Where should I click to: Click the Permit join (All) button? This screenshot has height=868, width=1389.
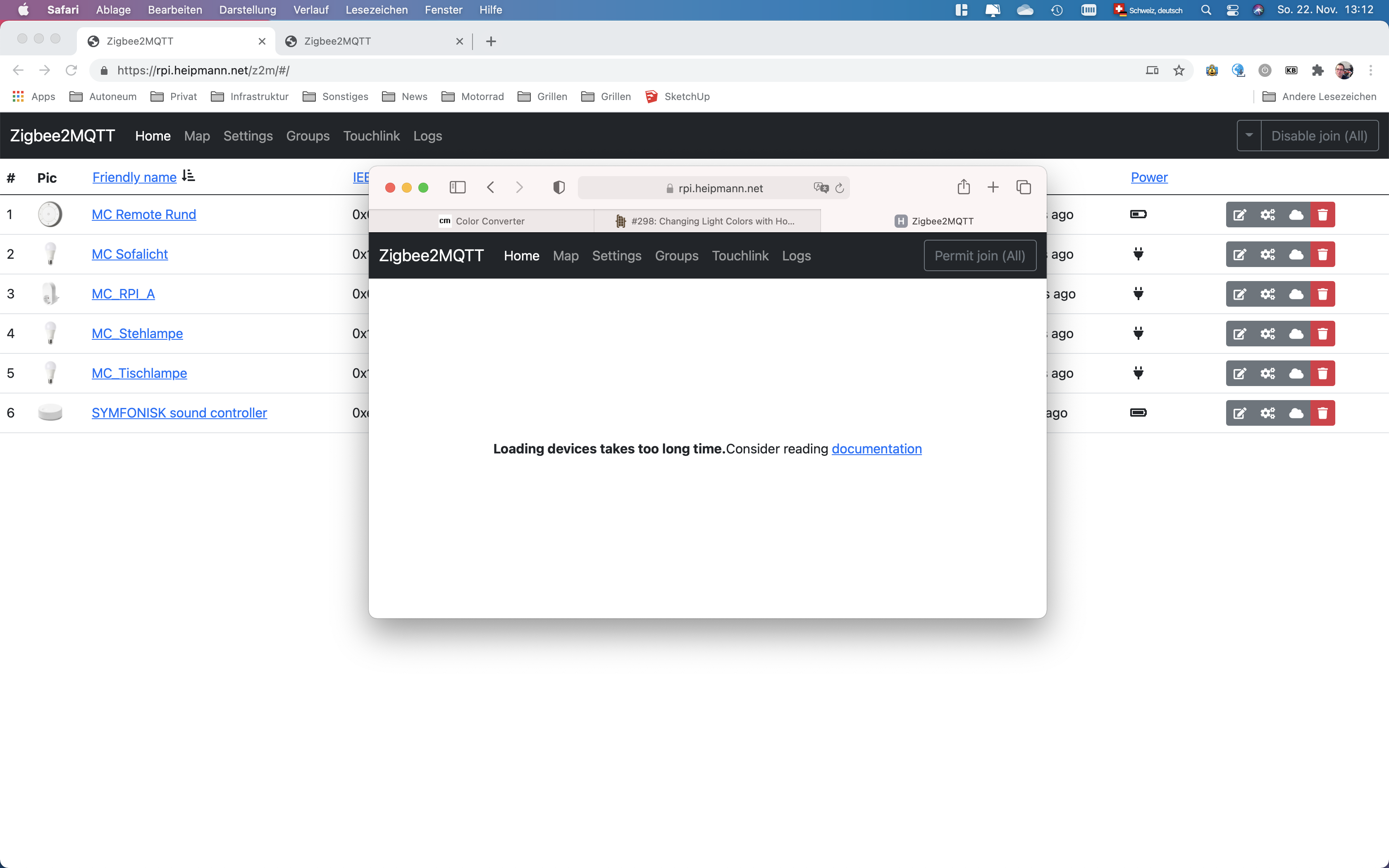click(979, 255)
